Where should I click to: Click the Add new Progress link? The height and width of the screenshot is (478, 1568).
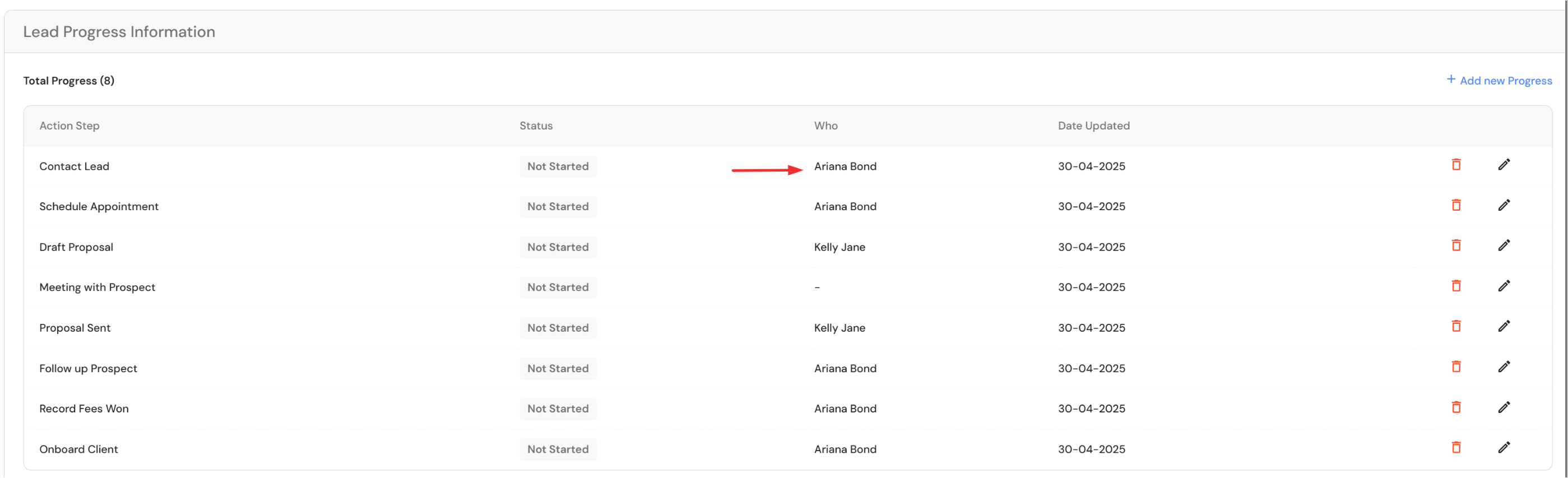pyautogui.click(x=1505, y=81)
